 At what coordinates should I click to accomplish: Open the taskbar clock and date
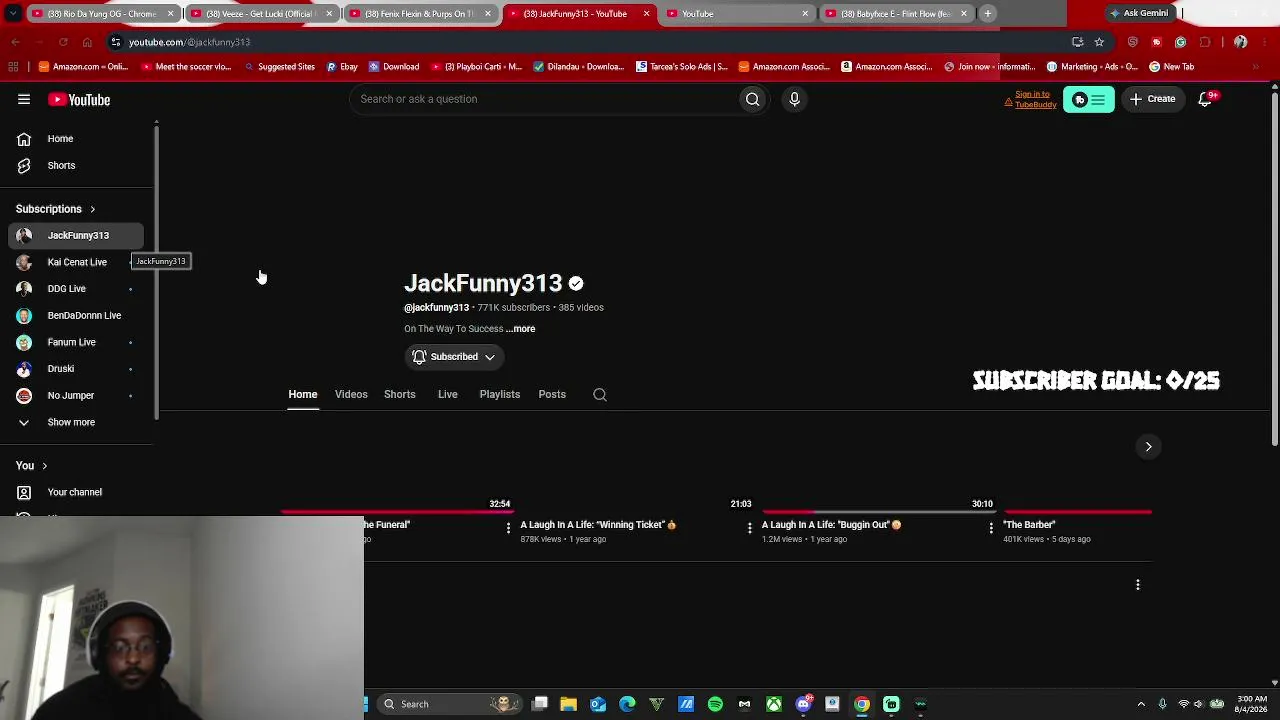1252,704
